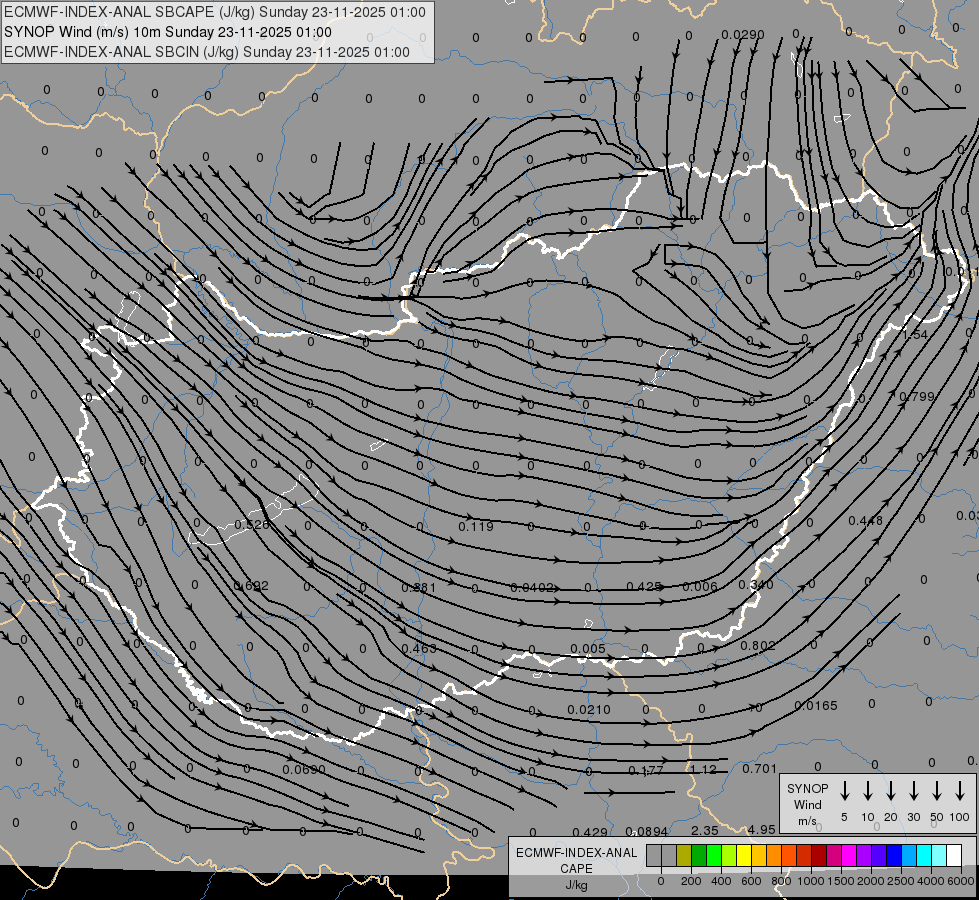
Task: Pick the pure blue CAPE legend swatch
Action: [x=893, y=855]
